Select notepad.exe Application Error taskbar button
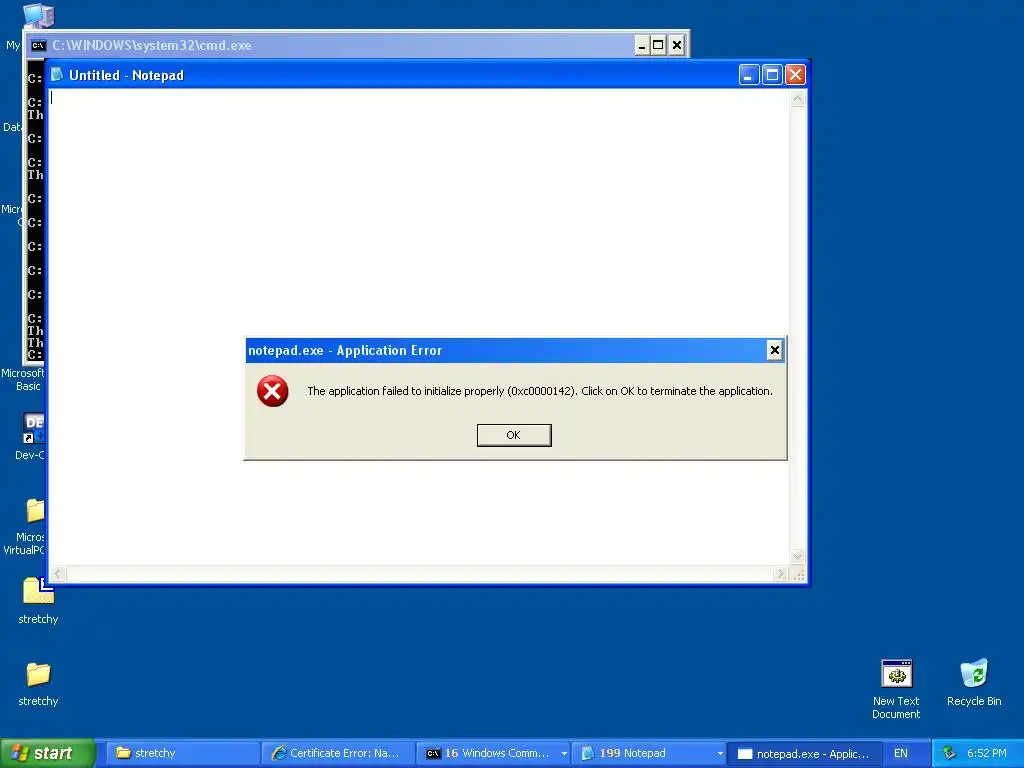The width and height of the screenshot is (1024, 768). 804,753
